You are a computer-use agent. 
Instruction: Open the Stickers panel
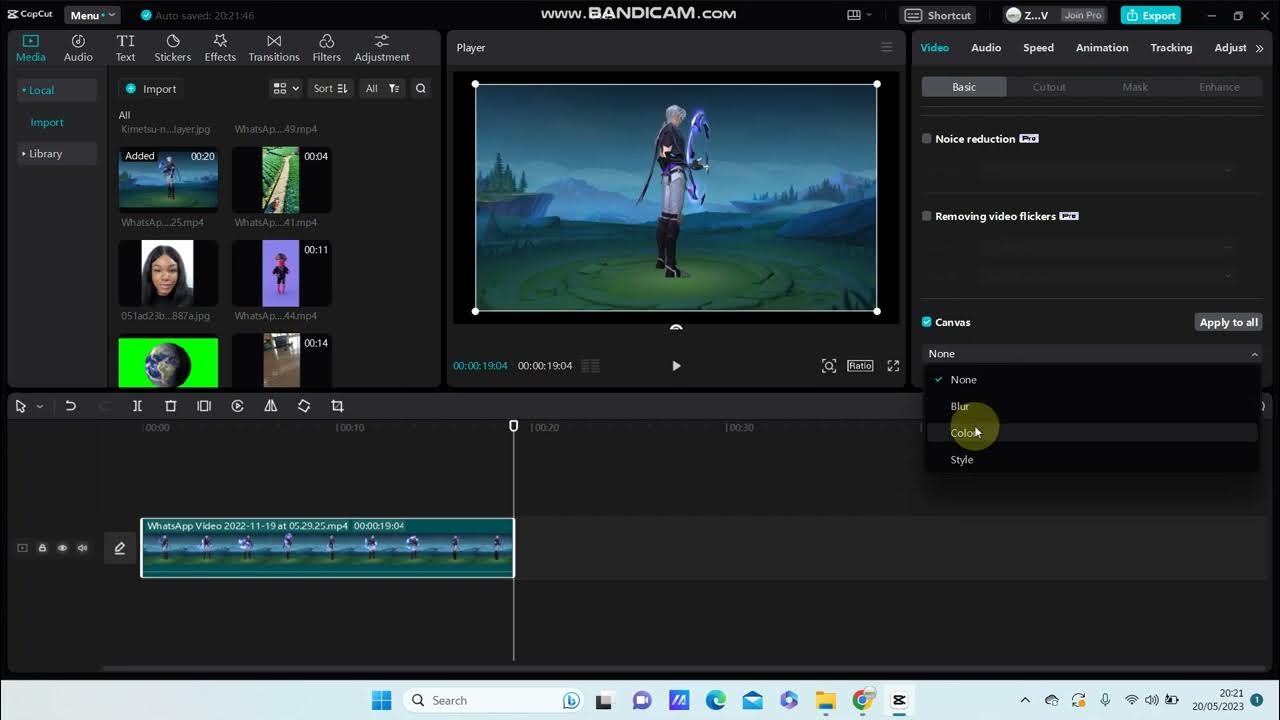[172, 48]
